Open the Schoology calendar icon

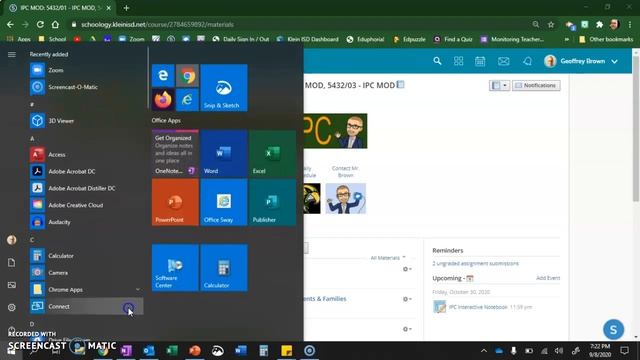click(480, 61)
